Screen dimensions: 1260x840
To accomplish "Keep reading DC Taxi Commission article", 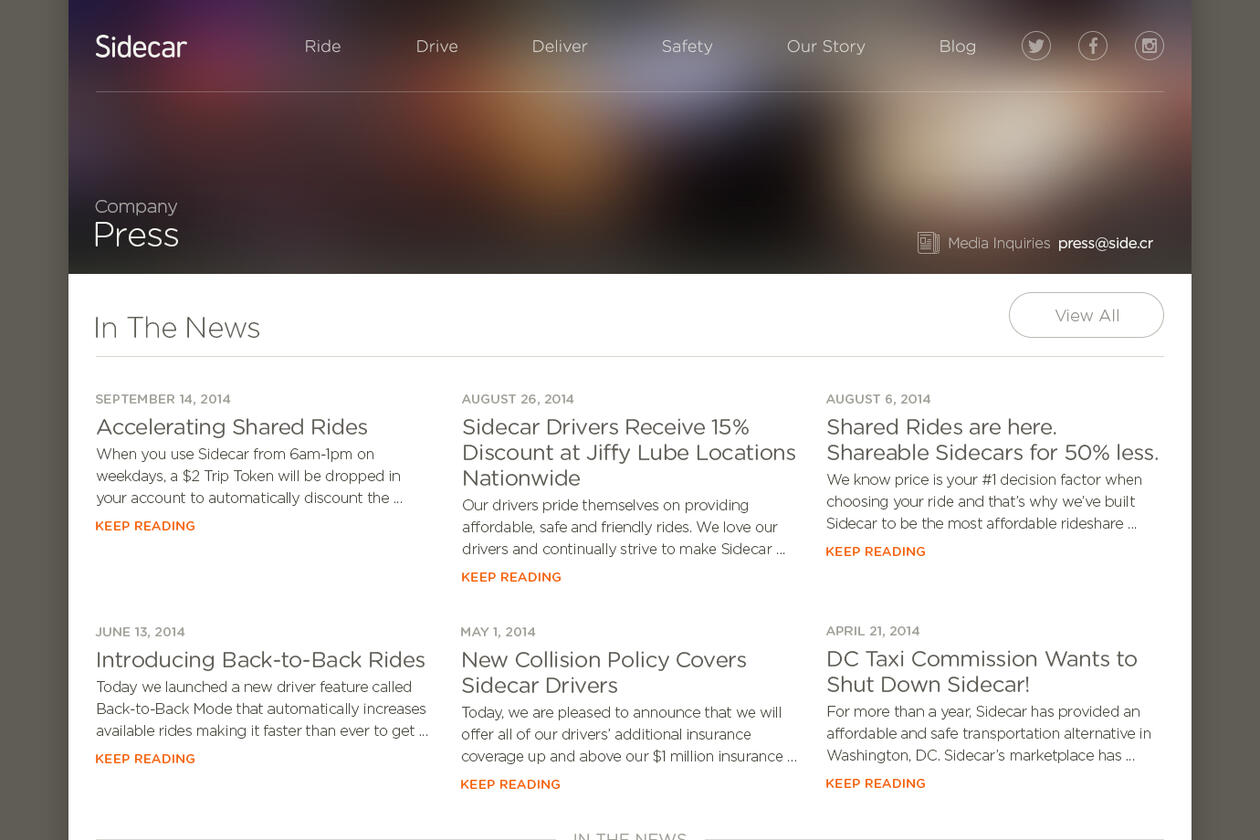I will 875,784.
